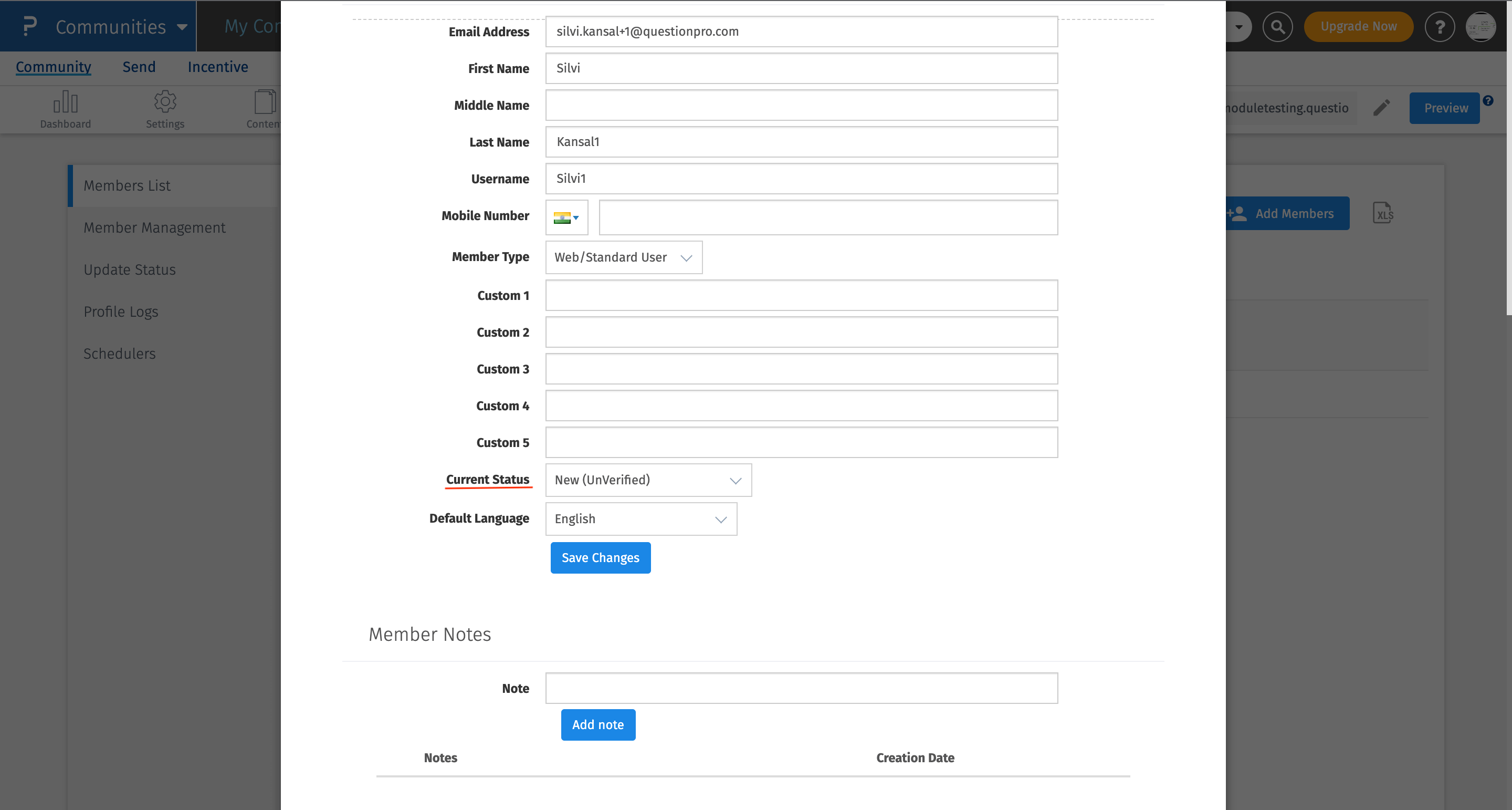Screen dimensions: 1512x810
Task: Select the Settings gear icon
Action: tap(165, 108)
